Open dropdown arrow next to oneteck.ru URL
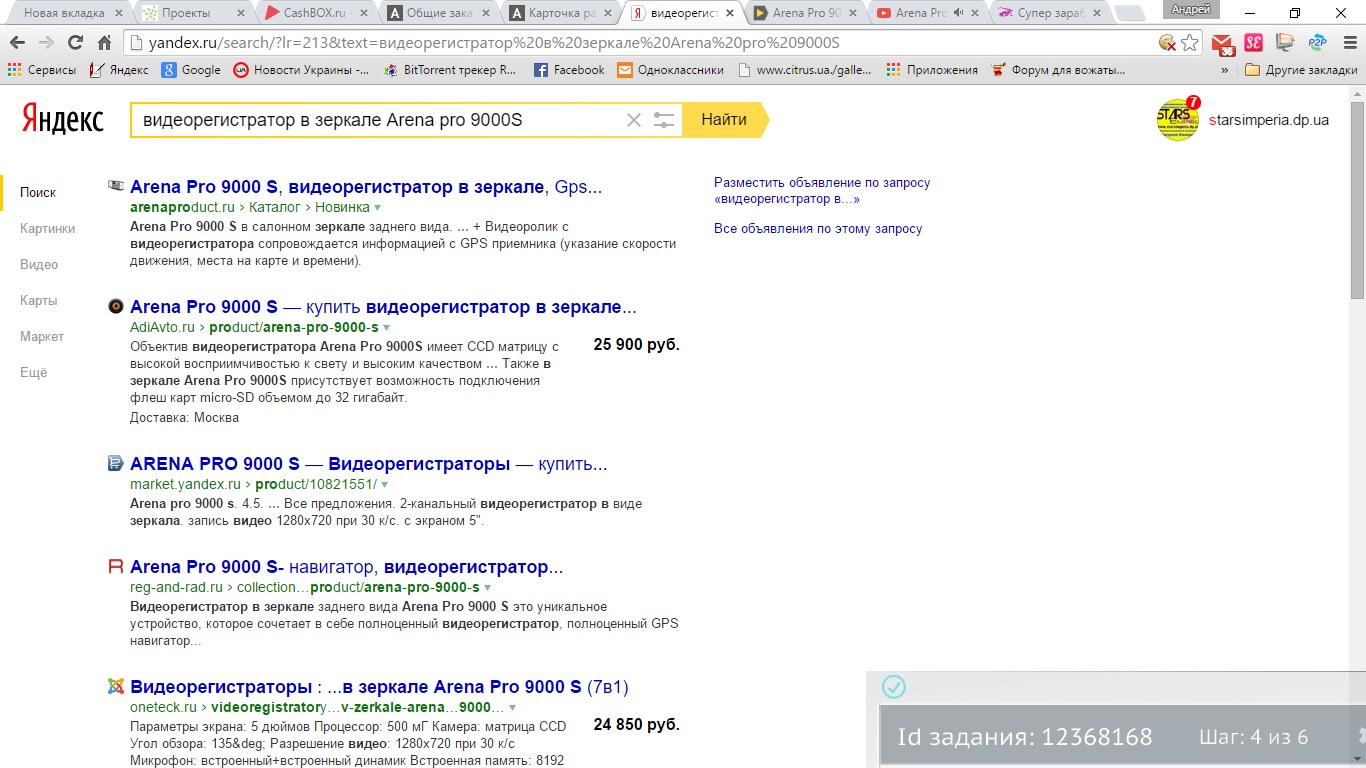 (x=513, y=708)
